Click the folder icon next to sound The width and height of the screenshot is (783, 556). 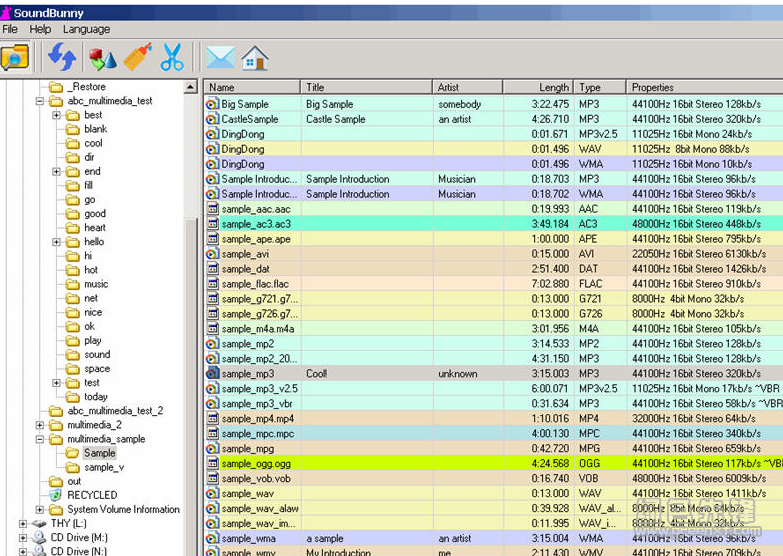pos(73,355)
